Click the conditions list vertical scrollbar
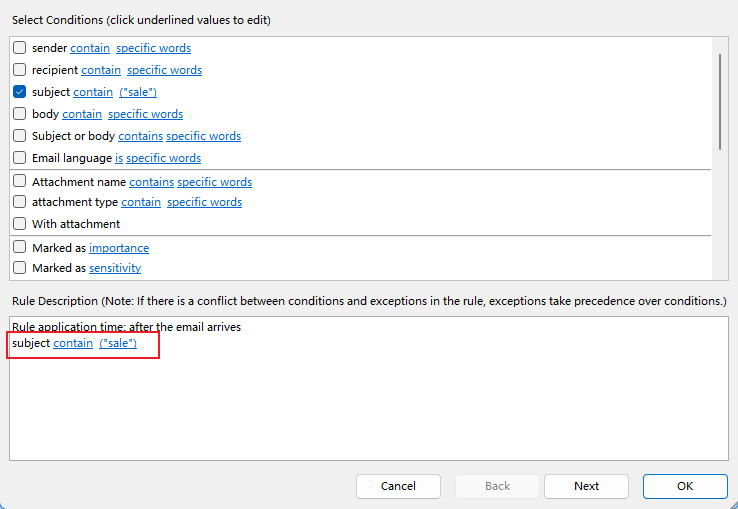 [720, 102]
